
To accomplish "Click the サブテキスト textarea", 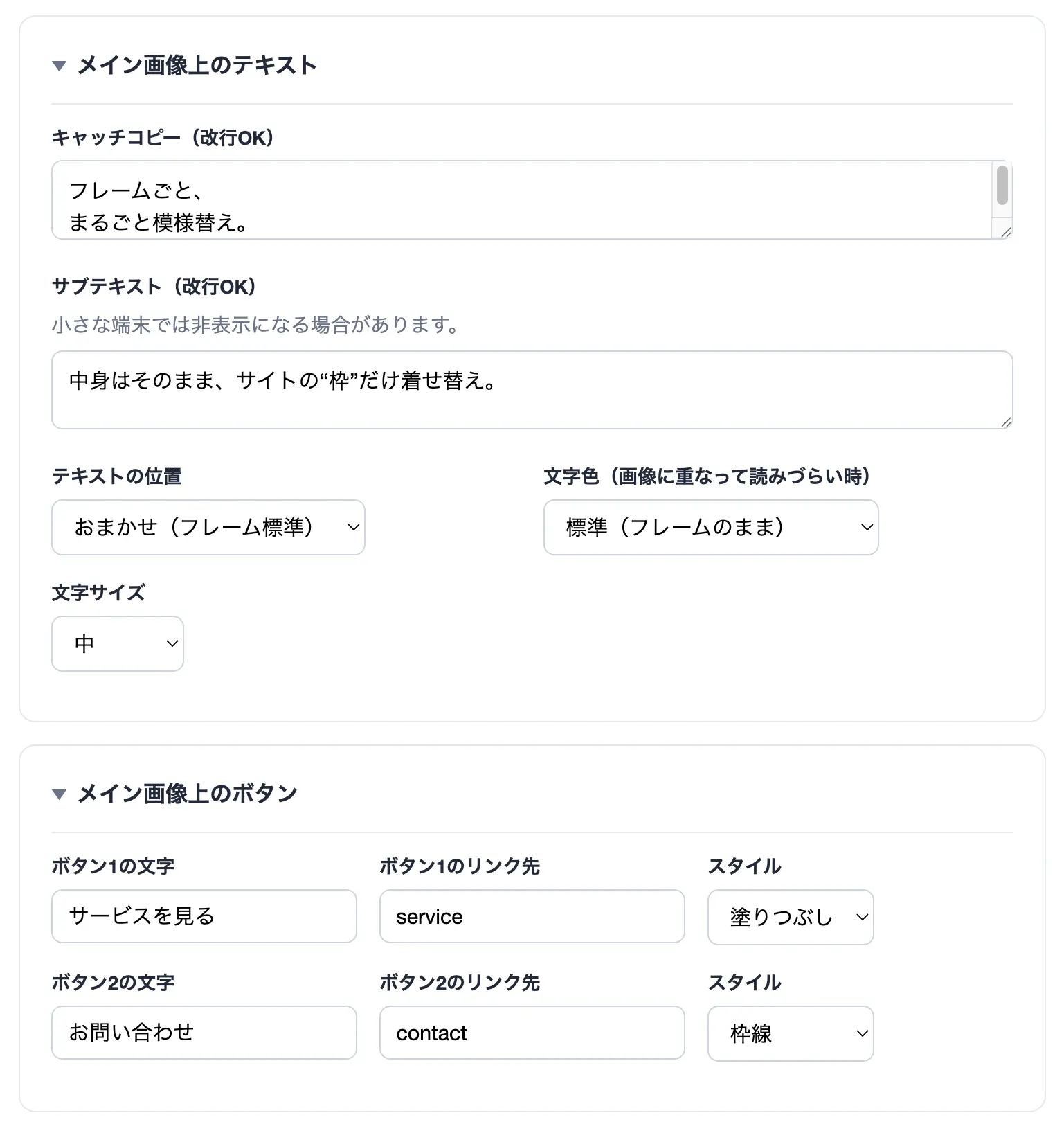I will (x=532, y=390).
